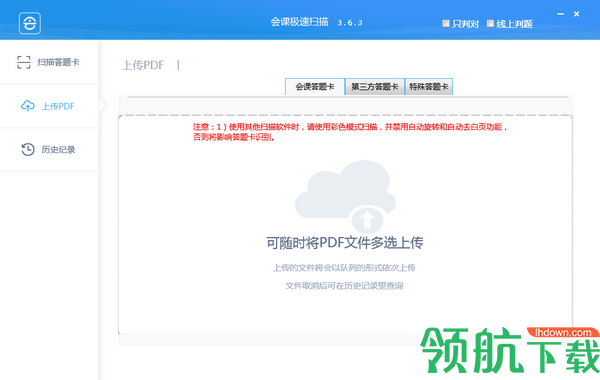Click the scan answer sheet icon in sidebar

24,62
